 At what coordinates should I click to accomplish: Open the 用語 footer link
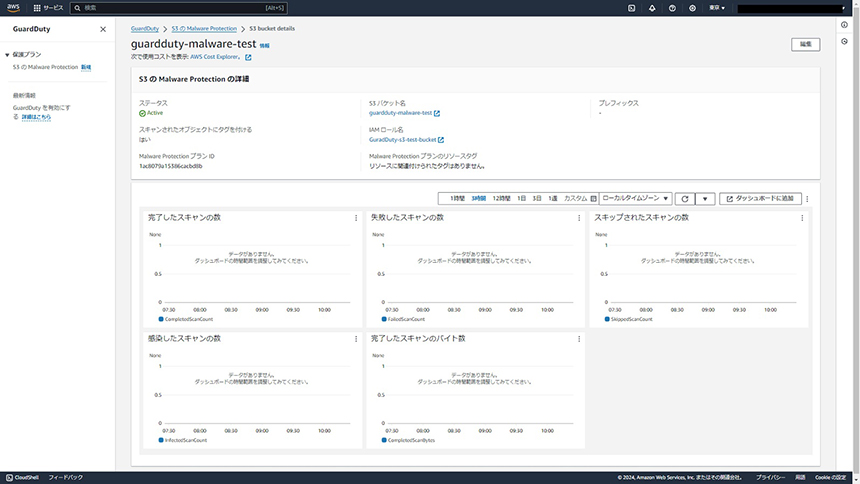click(800, 477)
